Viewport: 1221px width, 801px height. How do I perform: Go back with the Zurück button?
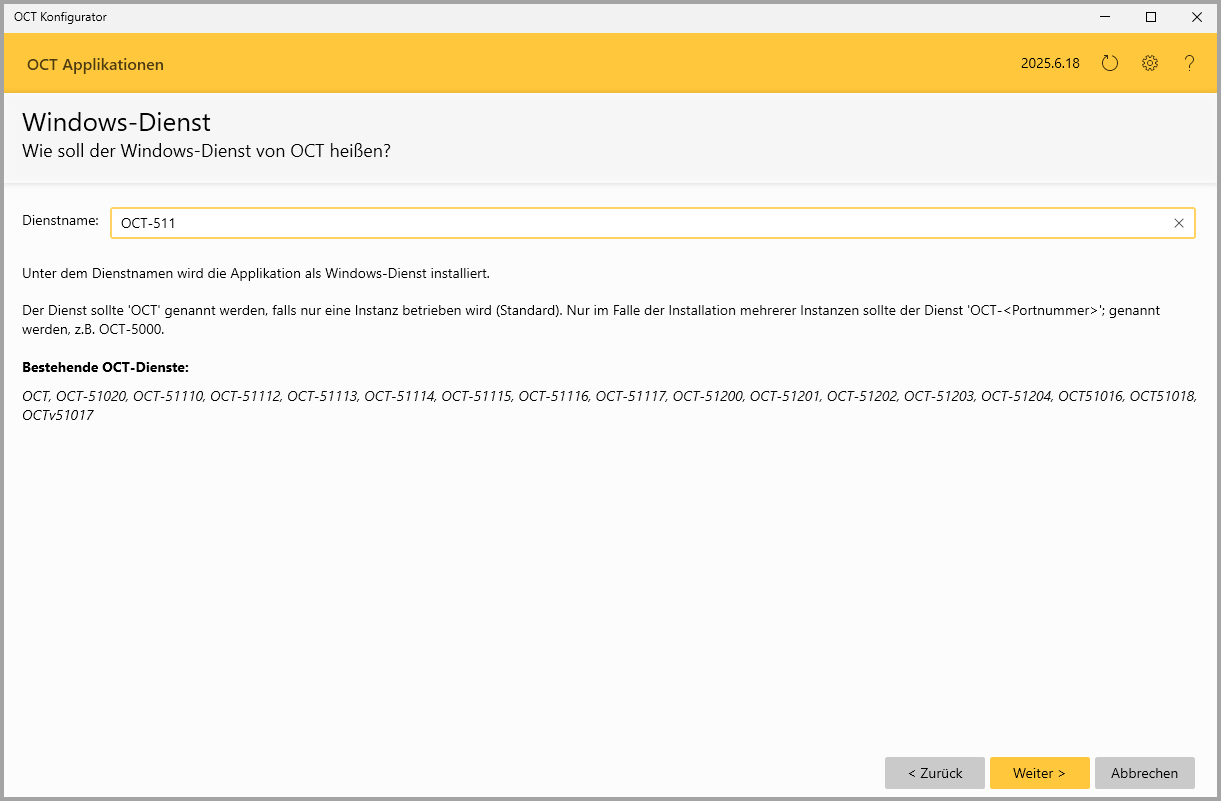[935, 773]
